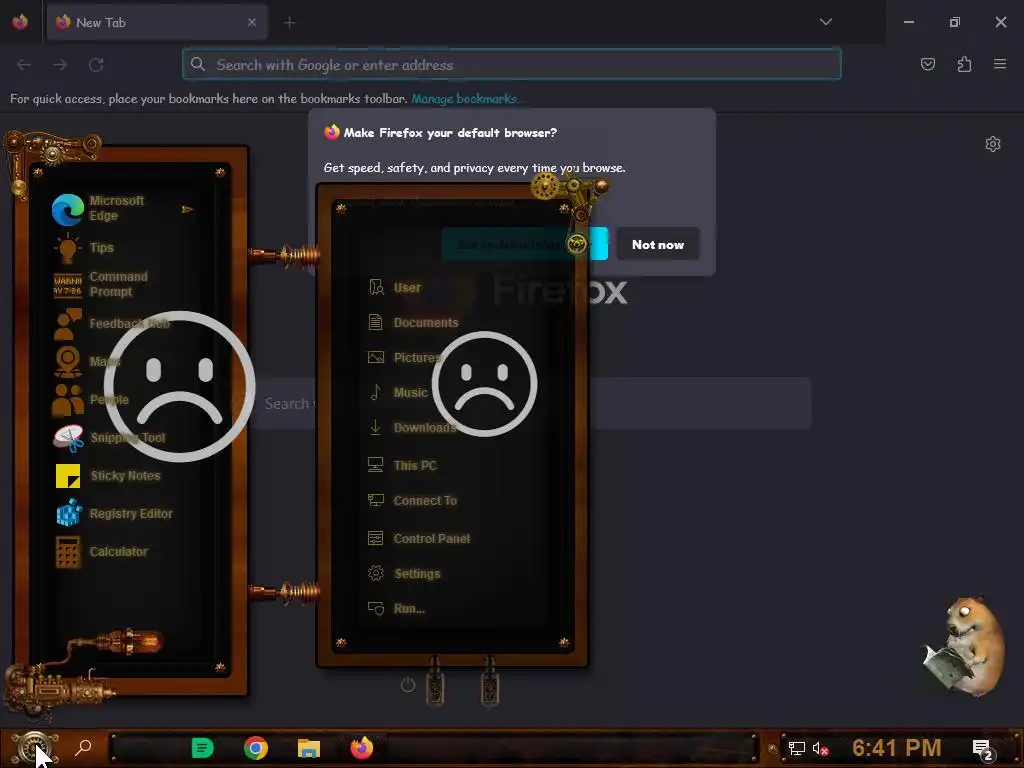Select Run... in start menu
Screen dimensions: 1024x768
coord(396,609)
